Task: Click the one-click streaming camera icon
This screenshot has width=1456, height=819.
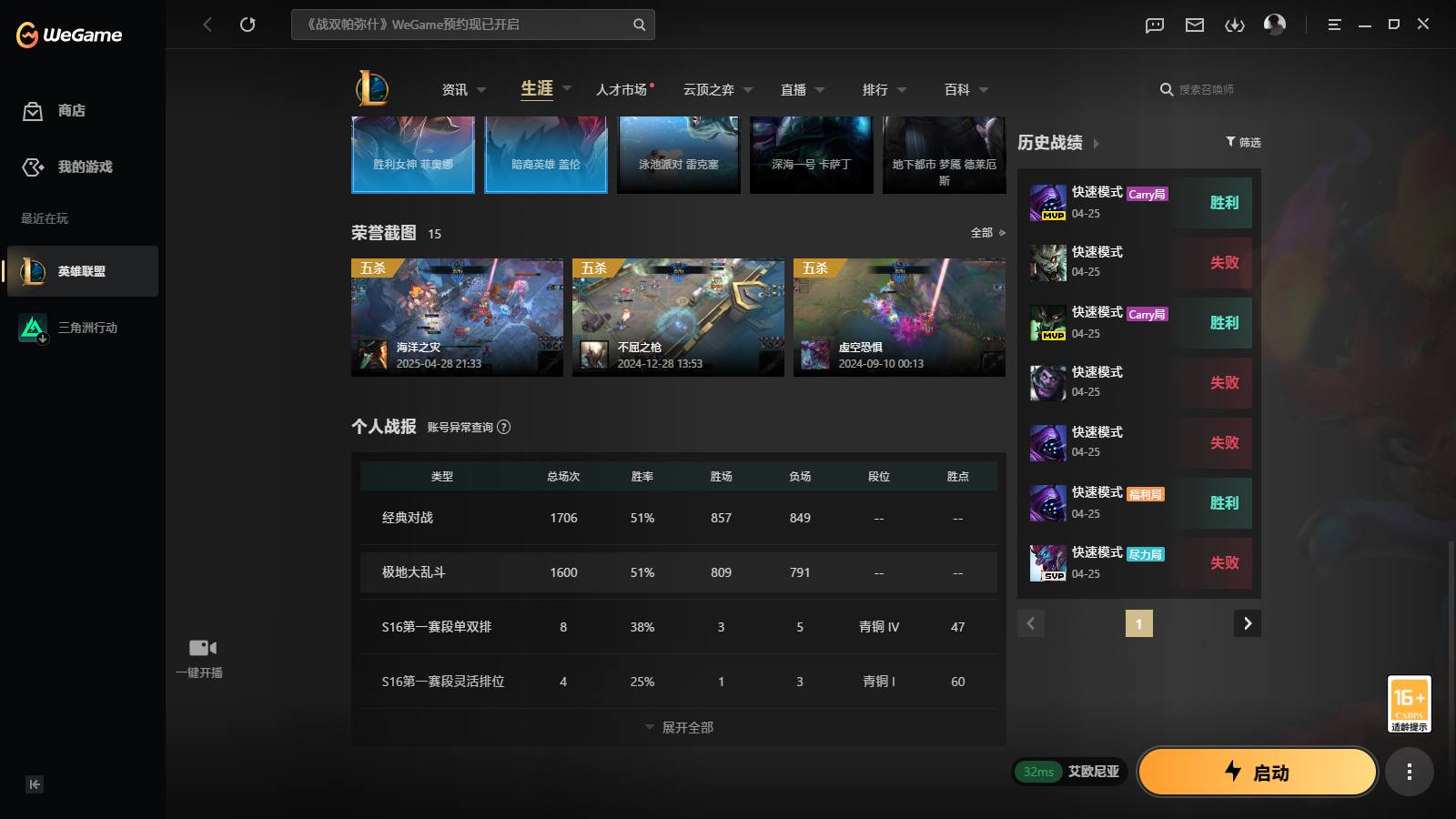Action: [x=202, y=648]
